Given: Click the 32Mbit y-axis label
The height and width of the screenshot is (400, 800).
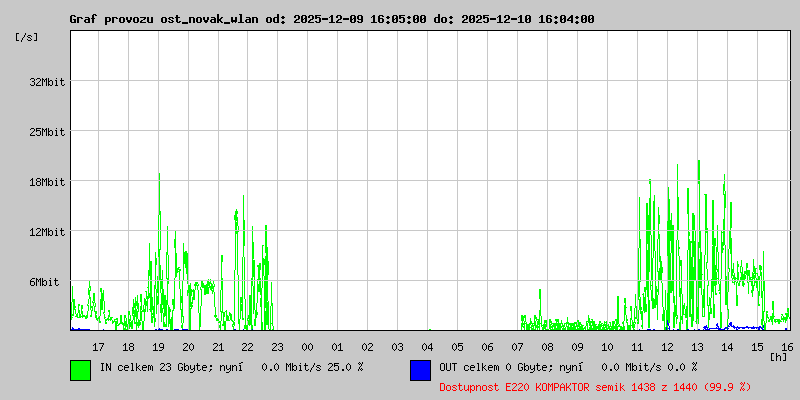Looking at the screenshot, I should (47, 82).
